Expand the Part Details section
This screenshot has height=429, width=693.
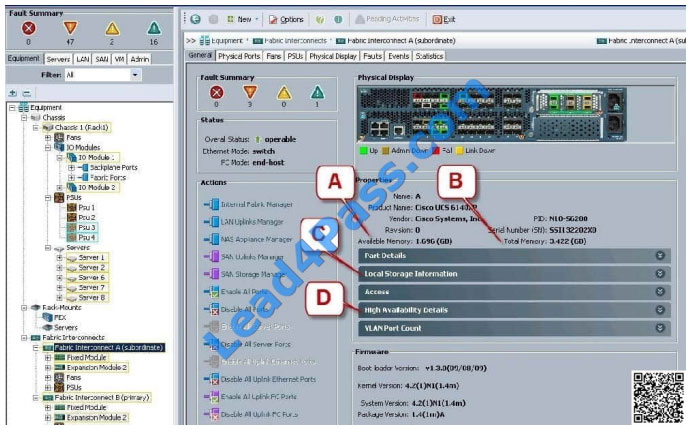(x=514, y=256)
